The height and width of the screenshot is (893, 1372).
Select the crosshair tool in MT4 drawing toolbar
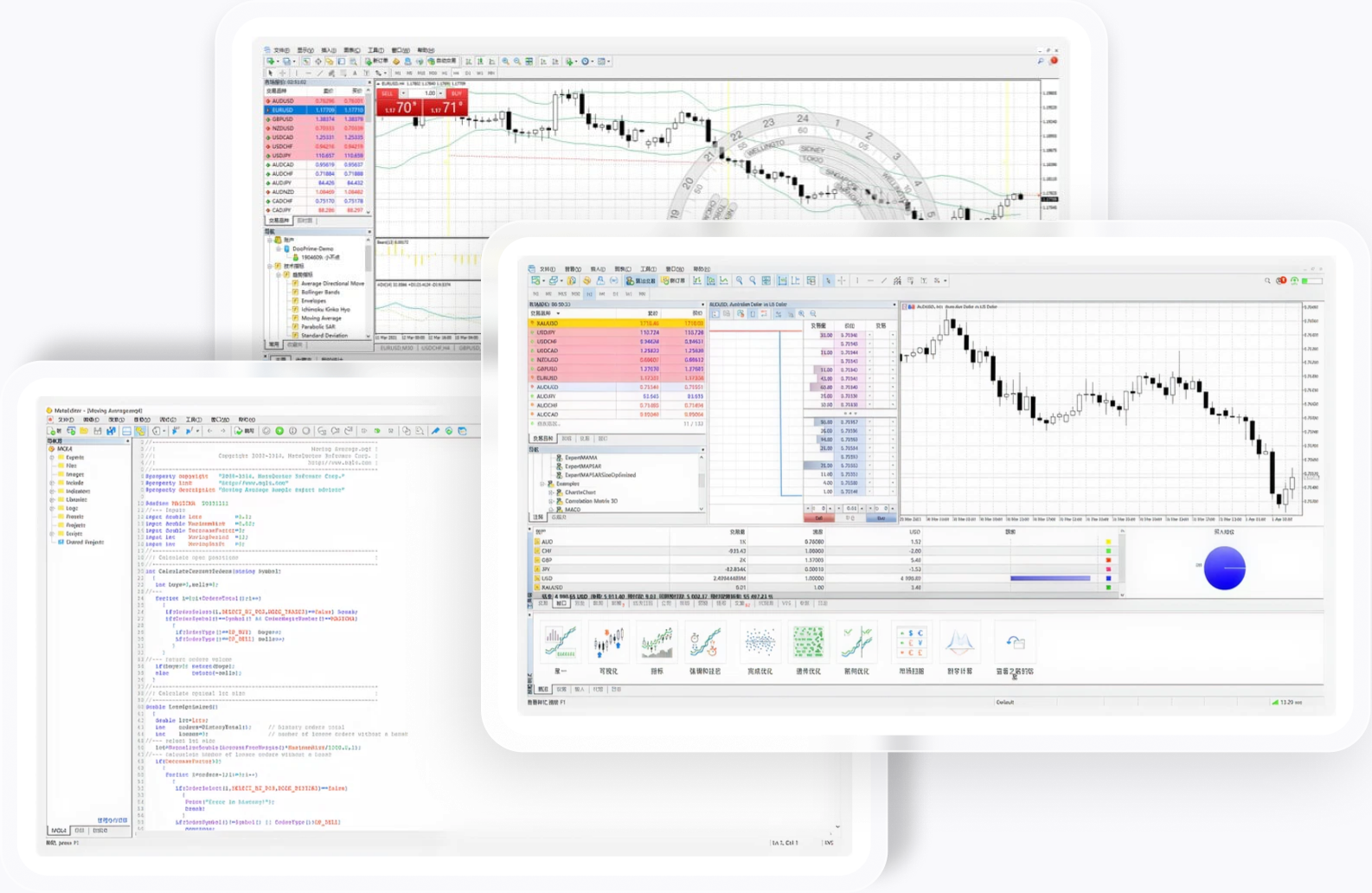[x=281, y=74]
